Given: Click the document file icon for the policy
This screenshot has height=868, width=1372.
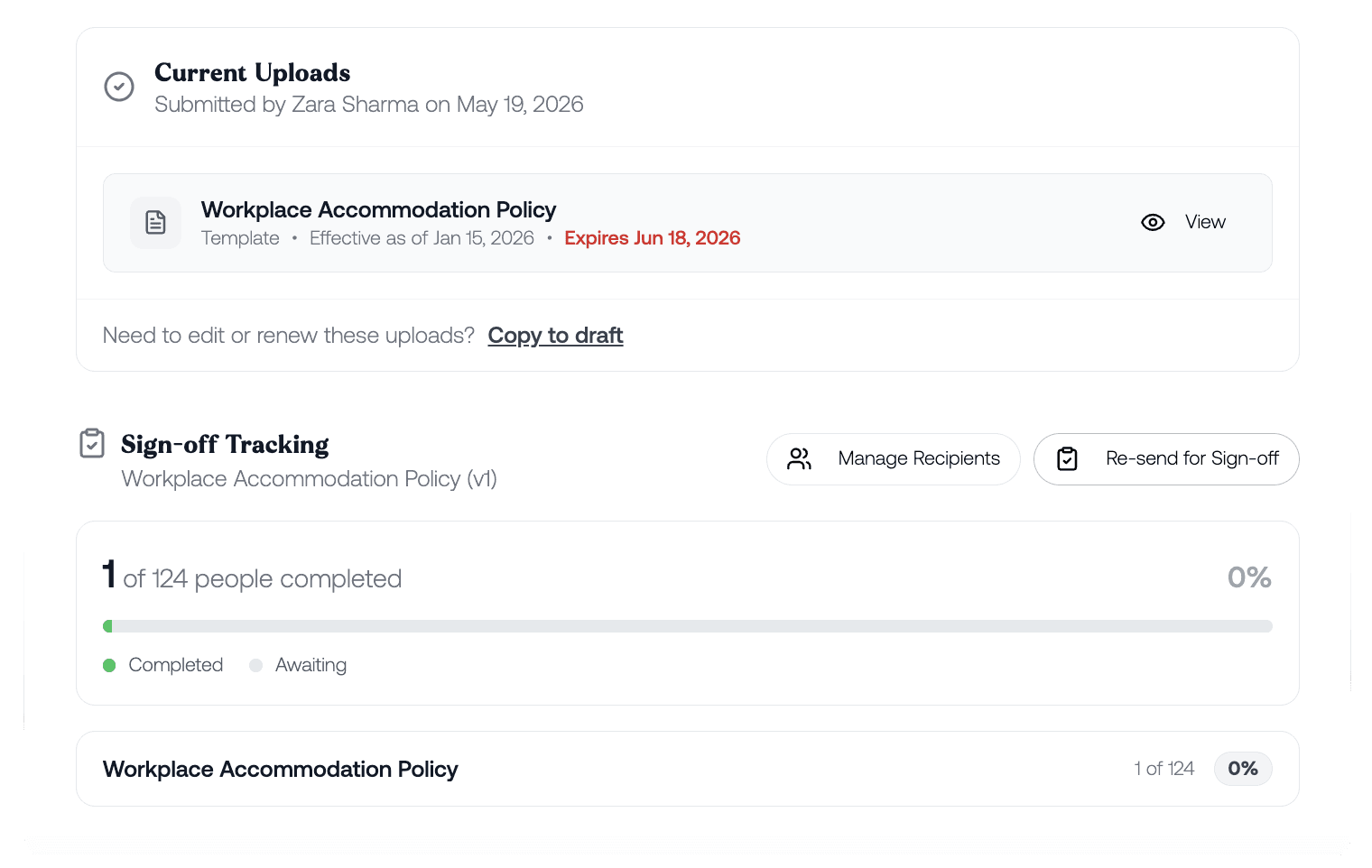Looking at the screenshot, I should point(156,223).
